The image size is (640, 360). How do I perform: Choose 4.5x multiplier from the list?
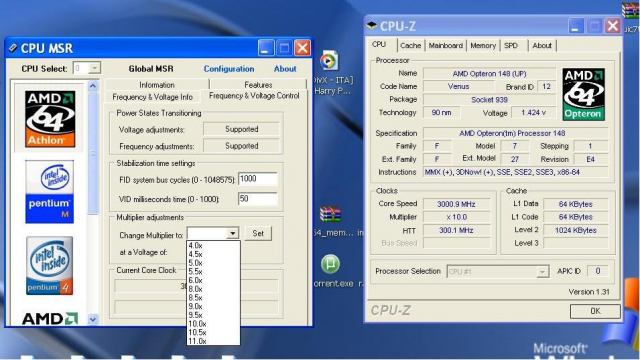pos(213,254)
